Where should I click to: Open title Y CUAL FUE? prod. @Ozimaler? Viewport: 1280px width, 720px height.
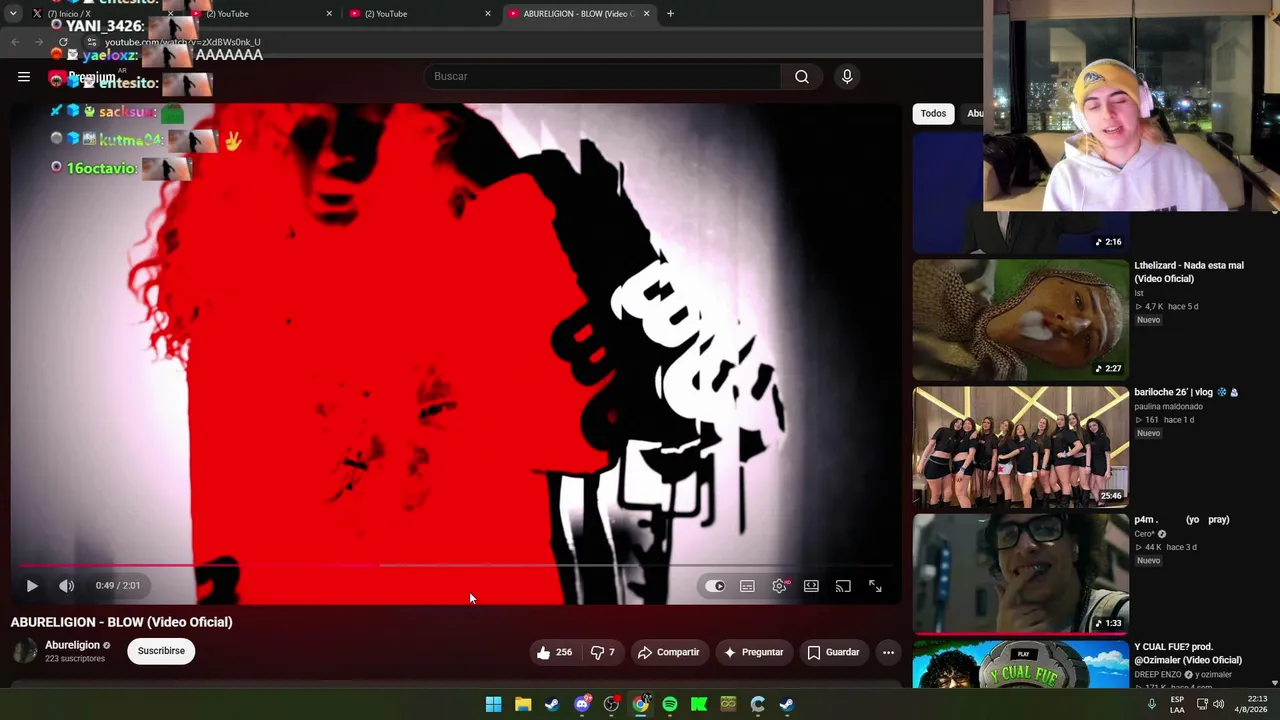(1188, 653)
